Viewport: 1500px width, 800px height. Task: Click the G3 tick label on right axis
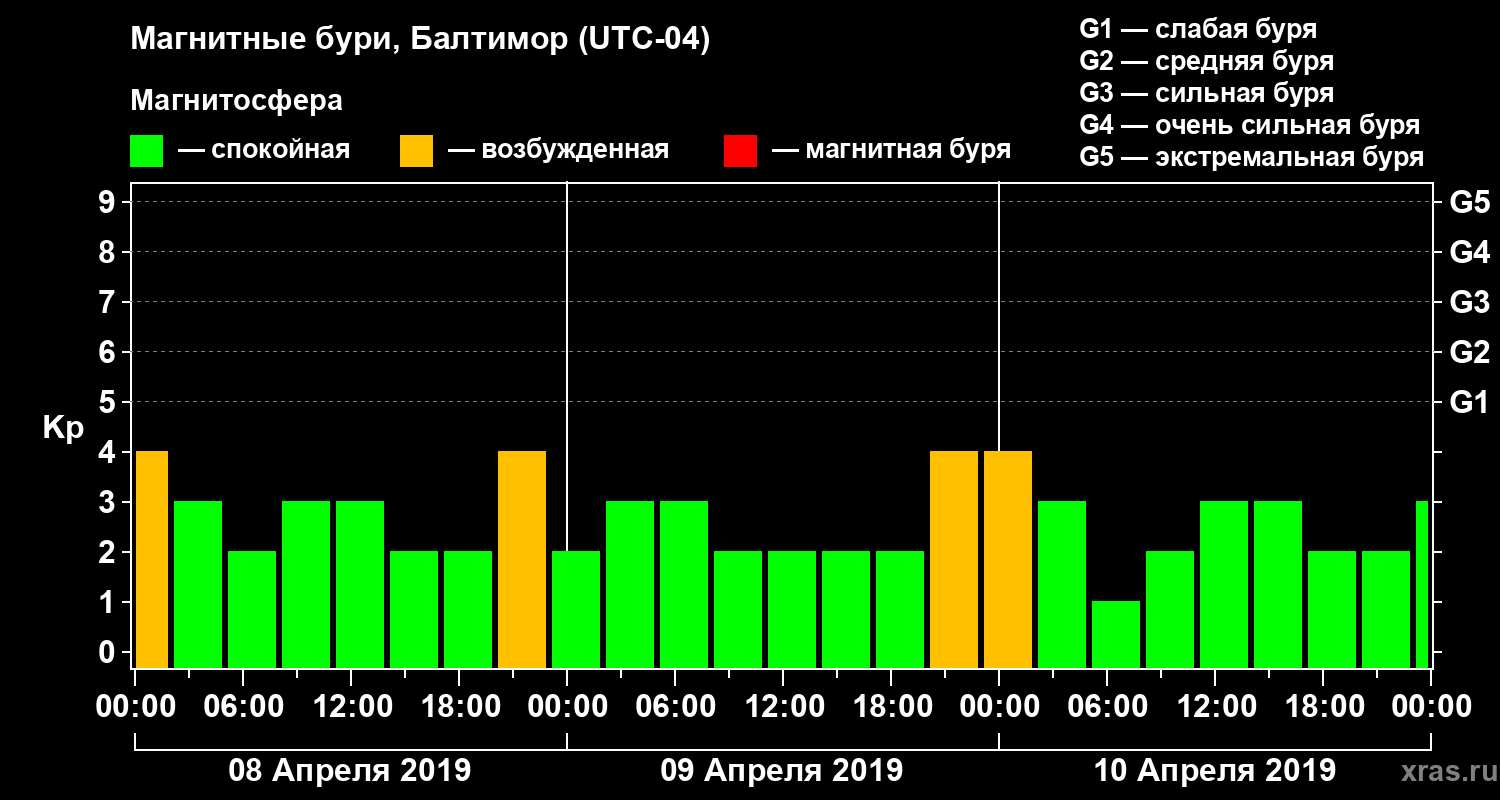coord(1470,303)
